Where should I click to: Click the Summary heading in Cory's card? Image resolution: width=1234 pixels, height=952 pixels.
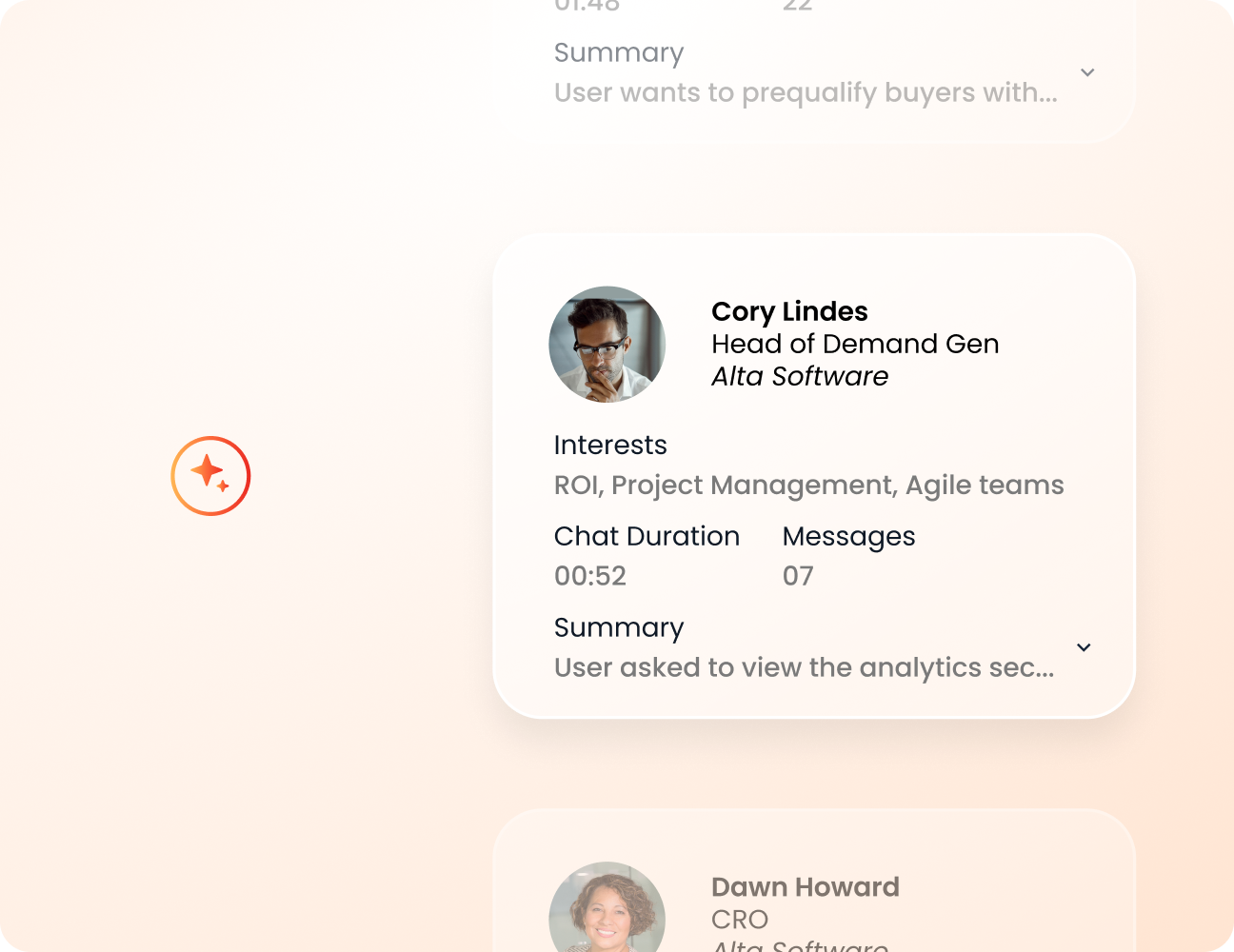[x=619, y=627]
